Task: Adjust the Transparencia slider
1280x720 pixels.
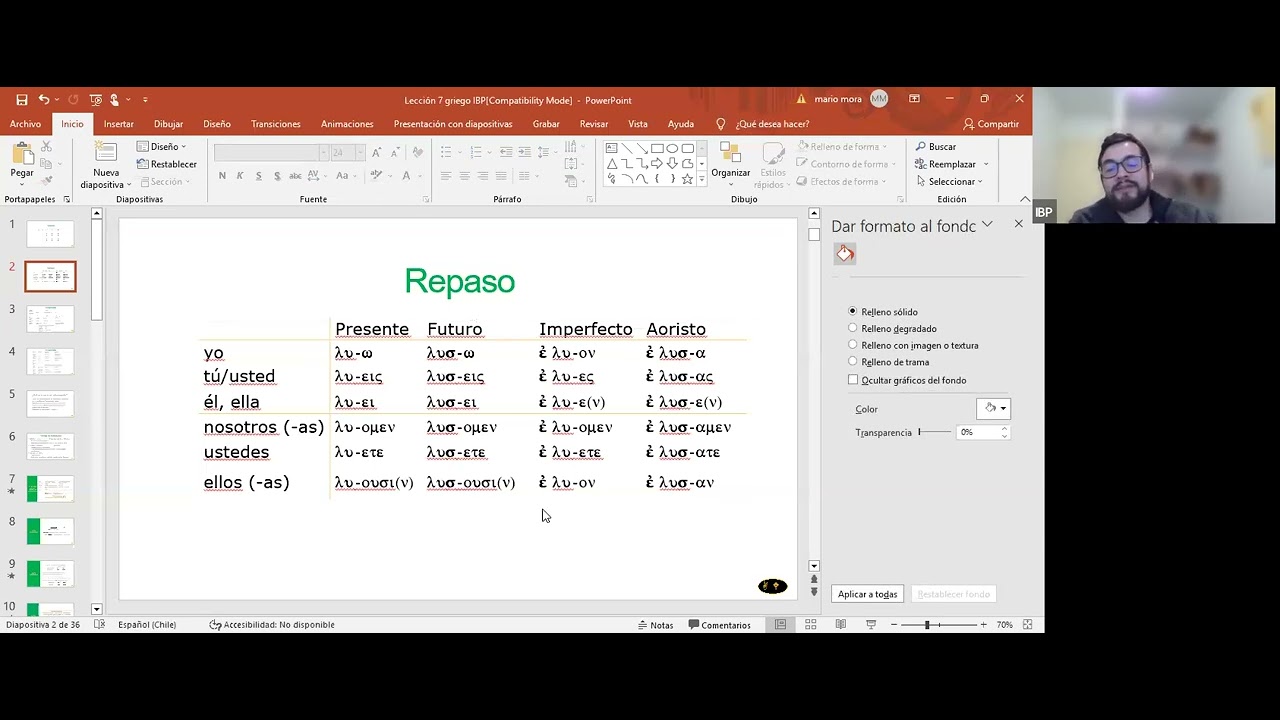Action: pos(934,432)
